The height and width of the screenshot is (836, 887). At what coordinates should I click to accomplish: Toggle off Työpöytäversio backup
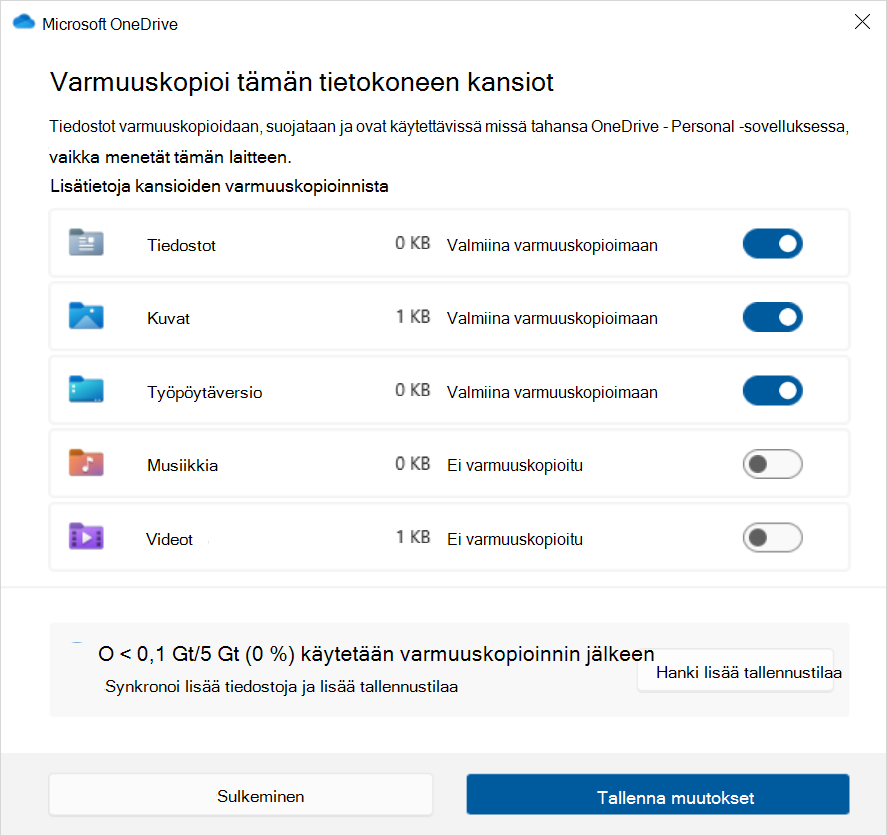point(773,391)
